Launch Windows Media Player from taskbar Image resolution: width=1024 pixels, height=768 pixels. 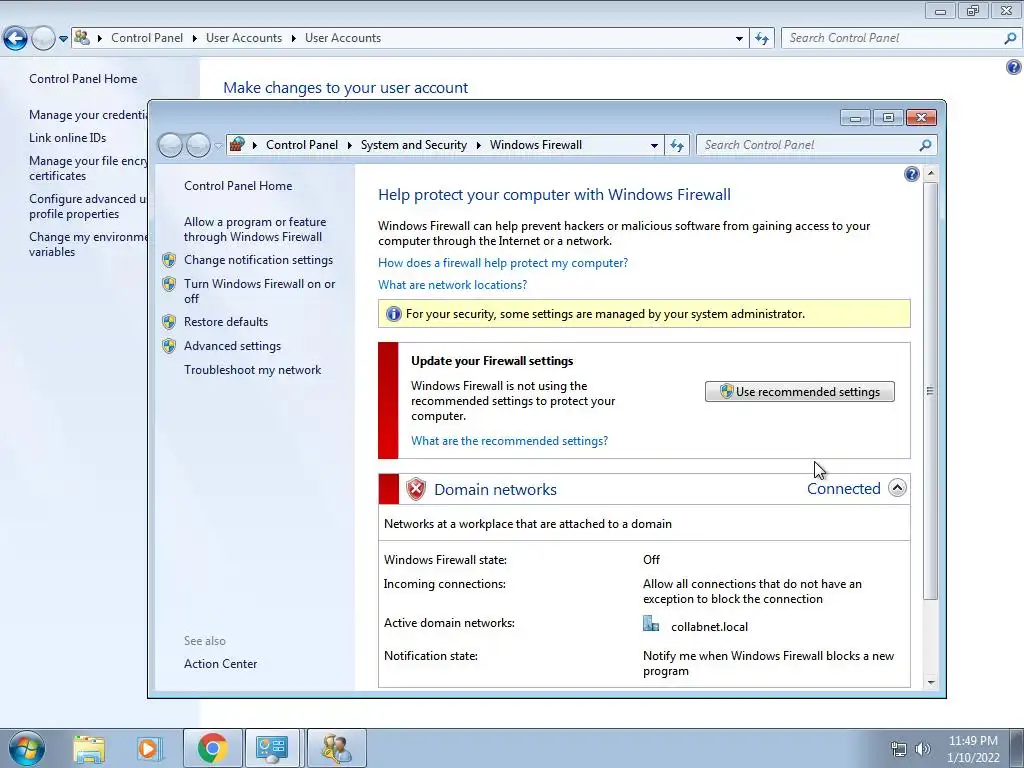point(148,749)
